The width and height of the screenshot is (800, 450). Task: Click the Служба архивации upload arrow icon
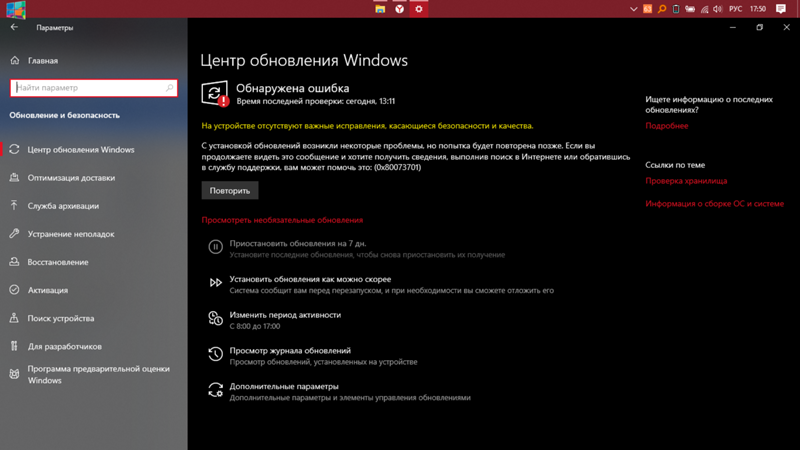[x=14, y=205]
